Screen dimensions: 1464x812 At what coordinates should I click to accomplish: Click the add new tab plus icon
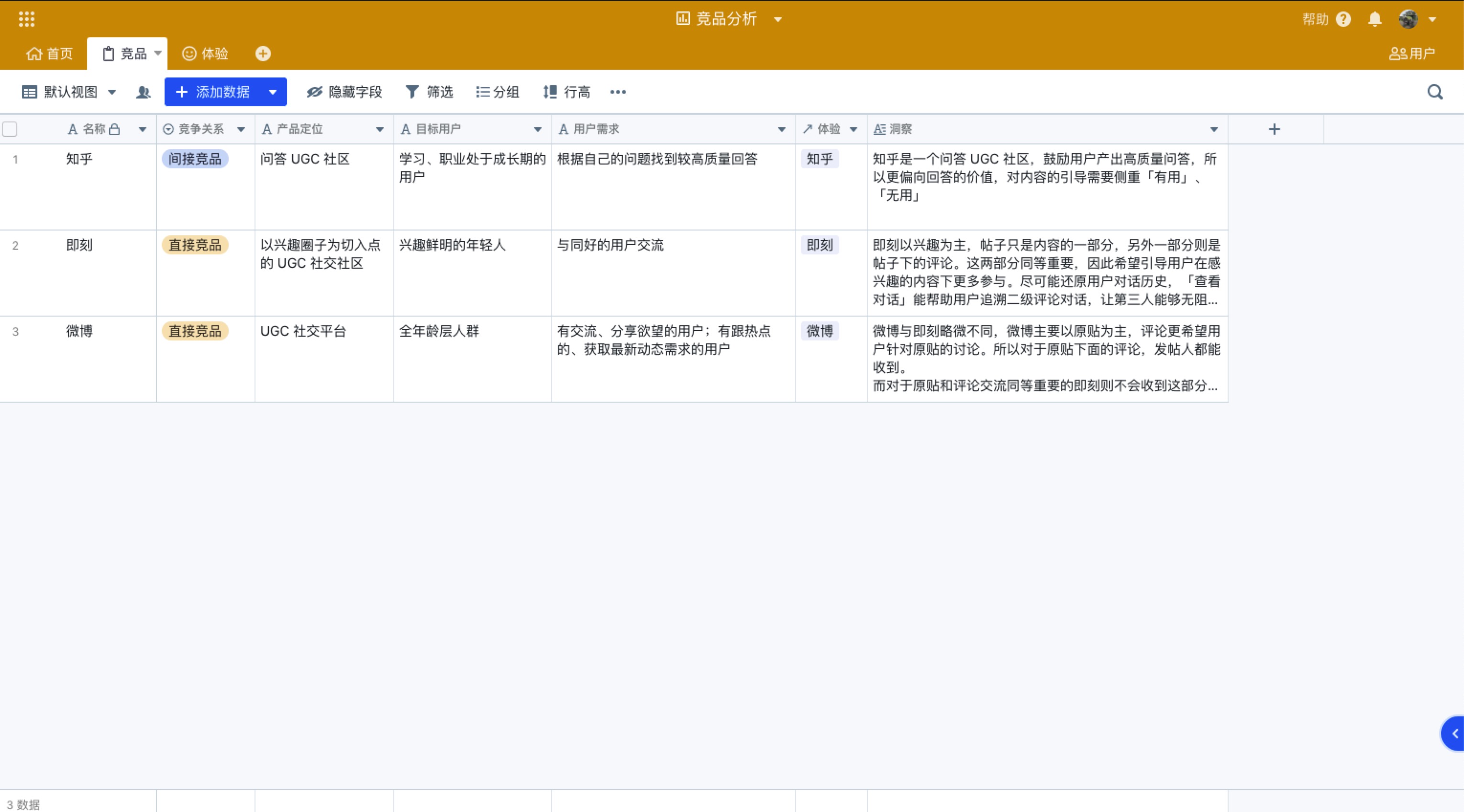point(263,54)
